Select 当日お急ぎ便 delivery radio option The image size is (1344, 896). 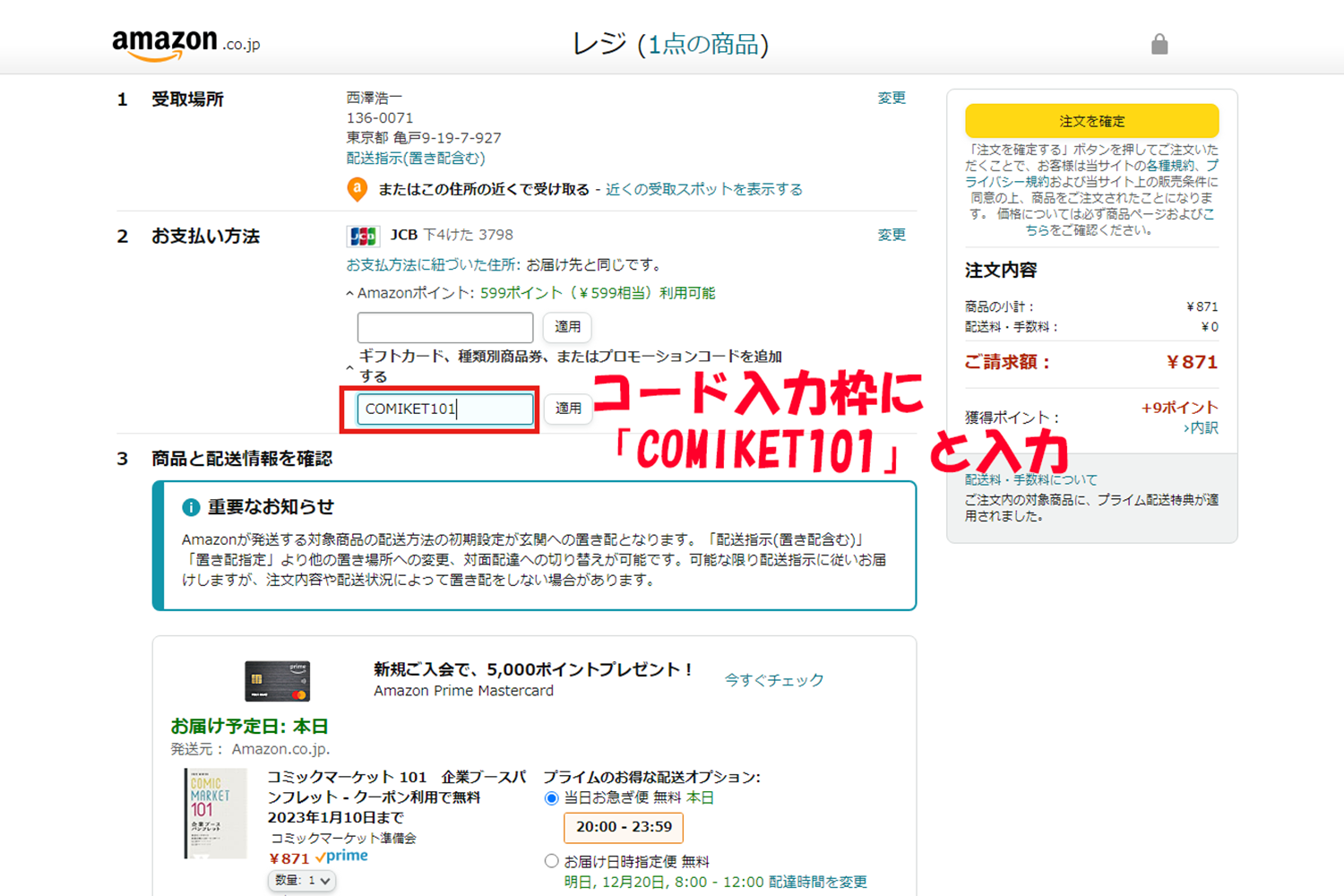click(x=552, y=798)
